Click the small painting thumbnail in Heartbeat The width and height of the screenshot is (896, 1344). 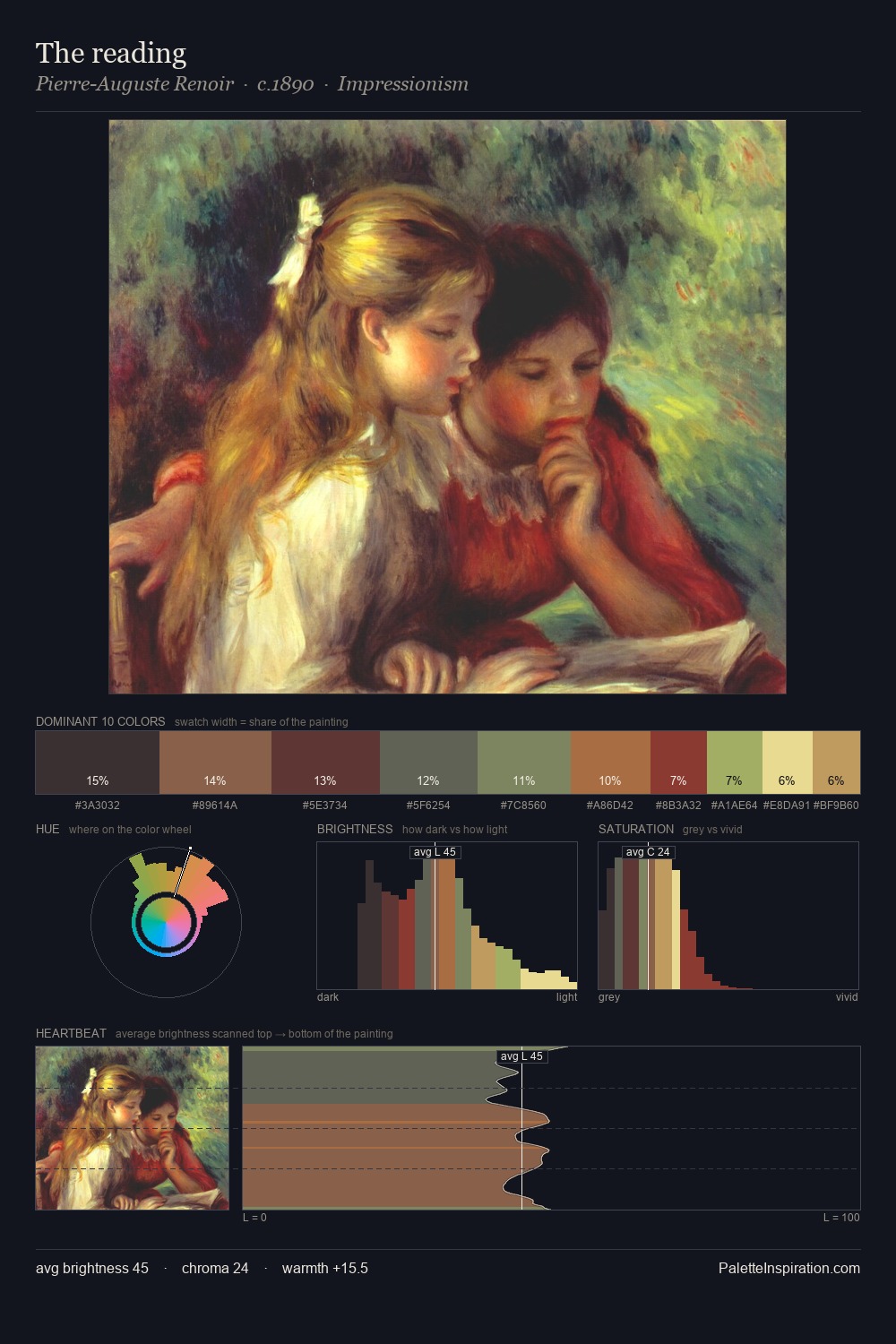click(x=133, y=1128)
